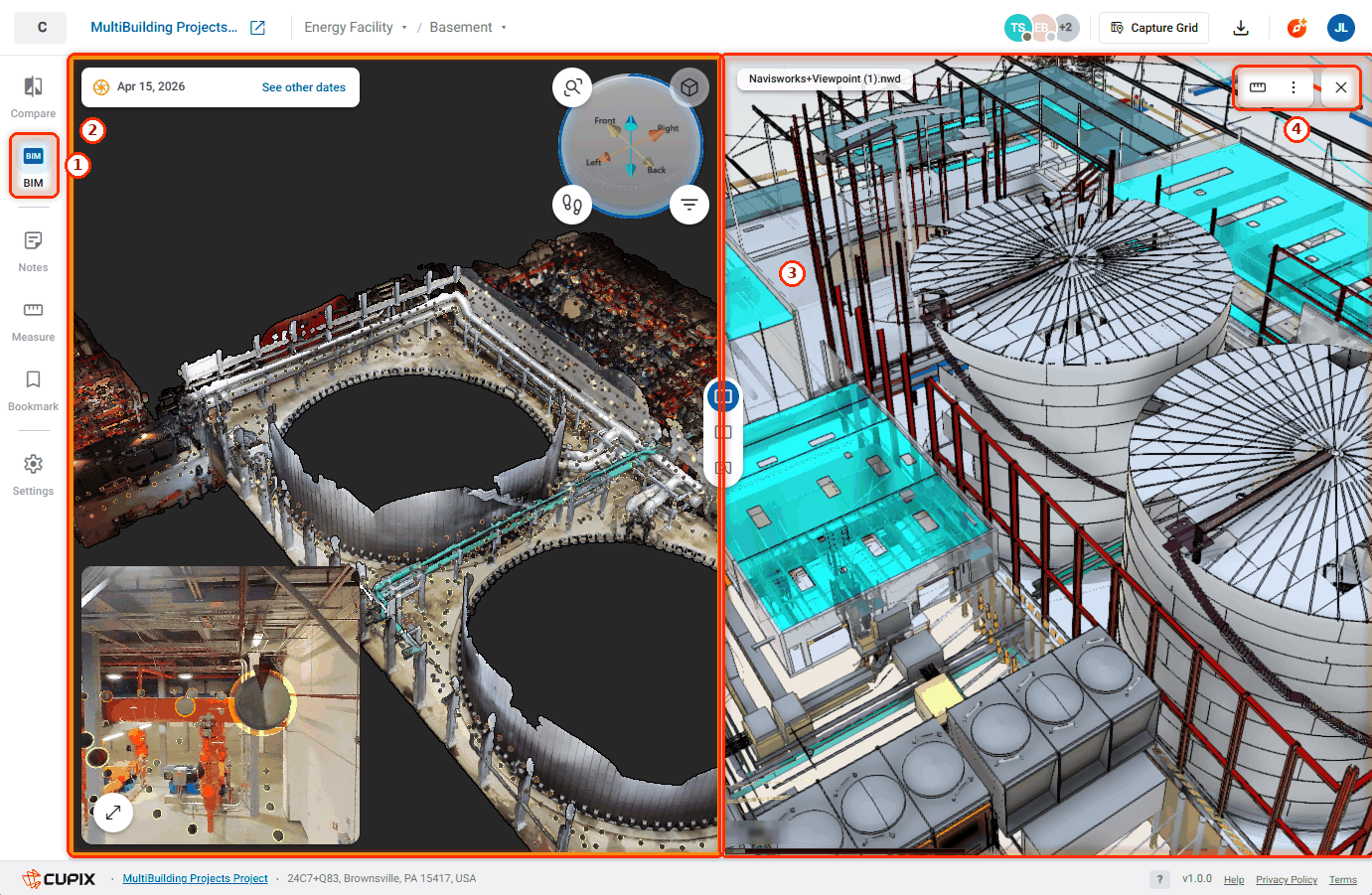Click the BIM viewer ruler measure icon

[1258, 87]
